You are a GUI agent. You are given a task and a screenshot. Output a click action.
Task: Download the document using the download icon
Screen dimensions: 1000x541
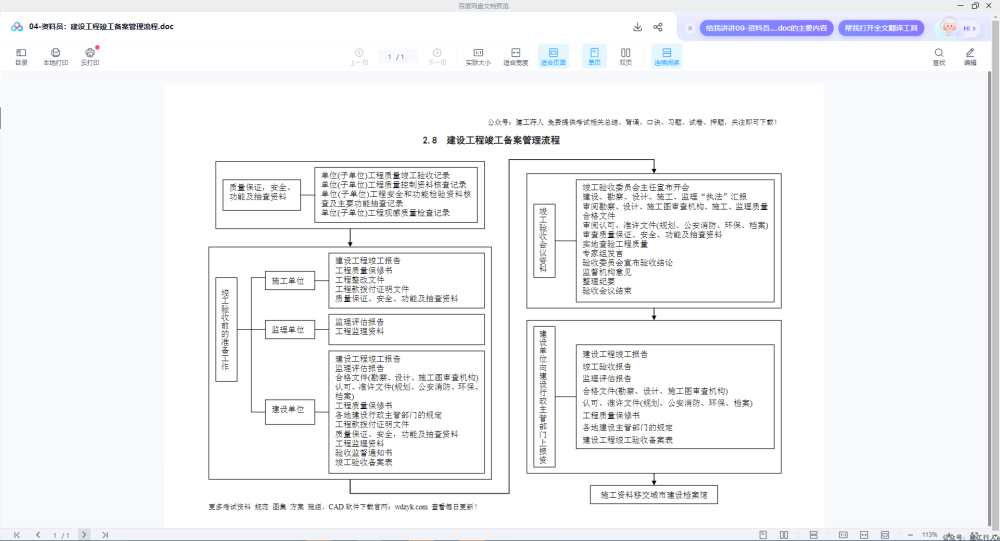coord(637,27)
